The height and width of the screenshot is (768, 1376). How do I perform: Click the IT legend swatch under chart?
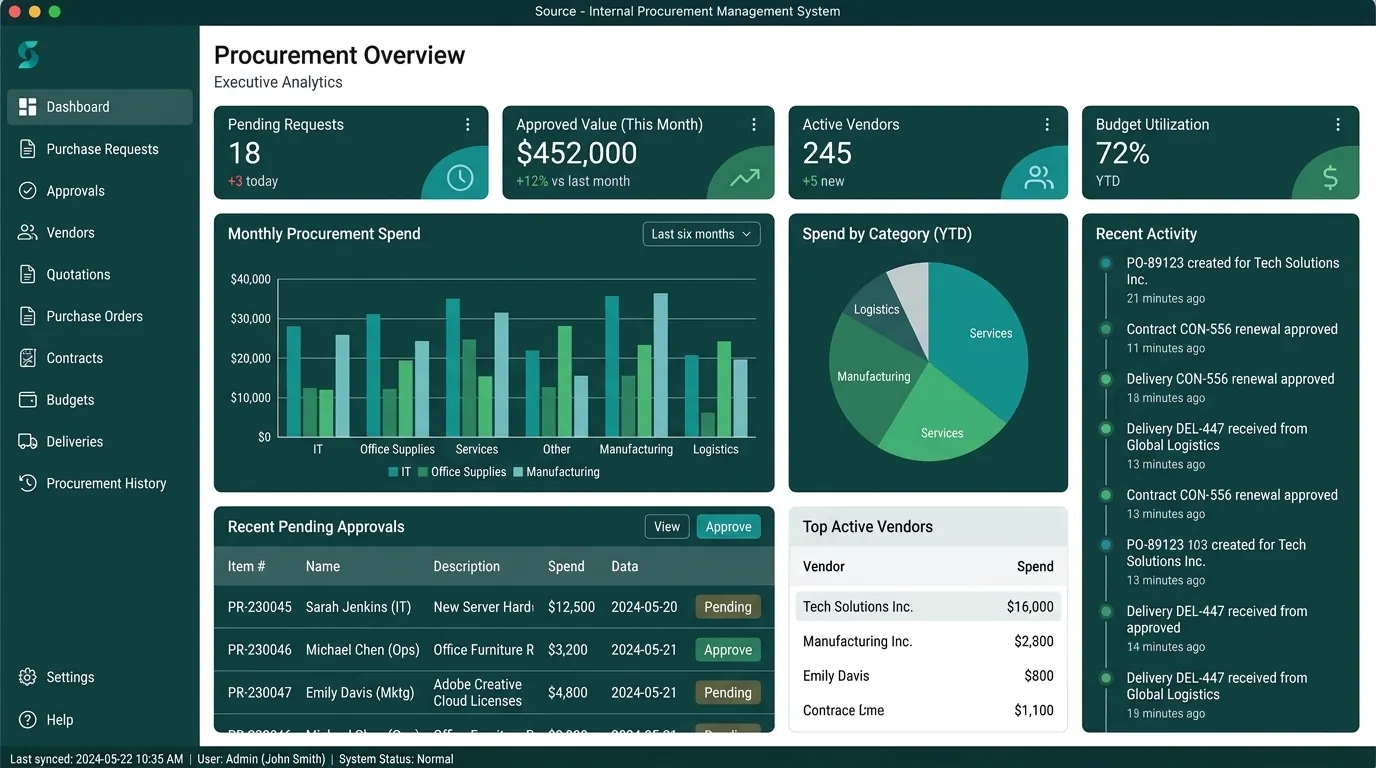click(x=393, y=472)
